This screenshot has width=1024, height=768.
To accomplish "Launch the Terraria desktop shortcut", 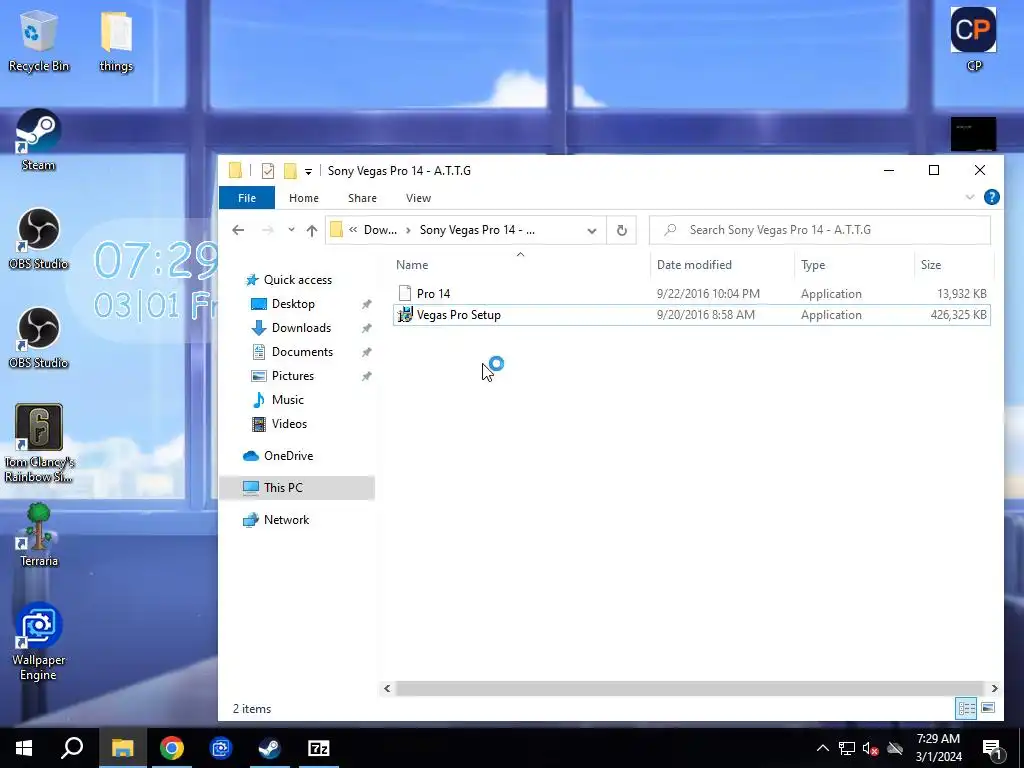I will click(39, 536).
